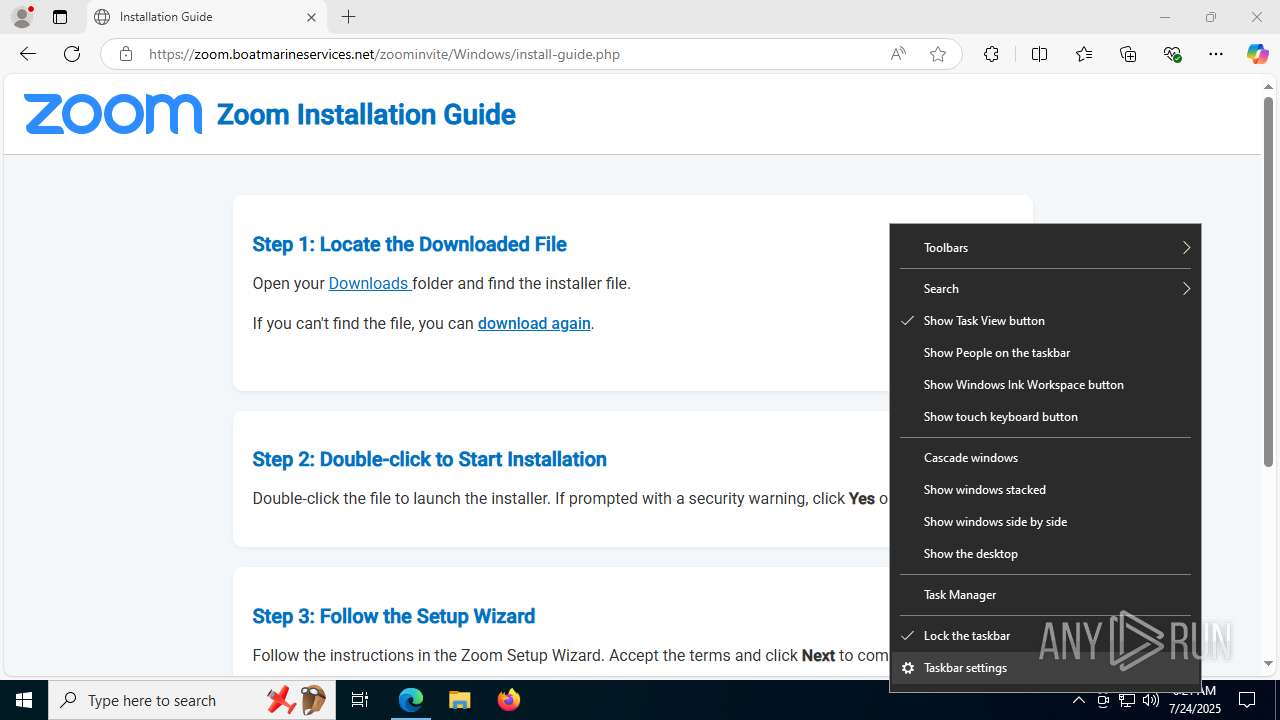Open Browser essentials heart icon
The height and width of the screenshot is (720, 1280).
tap(1172, 54)
